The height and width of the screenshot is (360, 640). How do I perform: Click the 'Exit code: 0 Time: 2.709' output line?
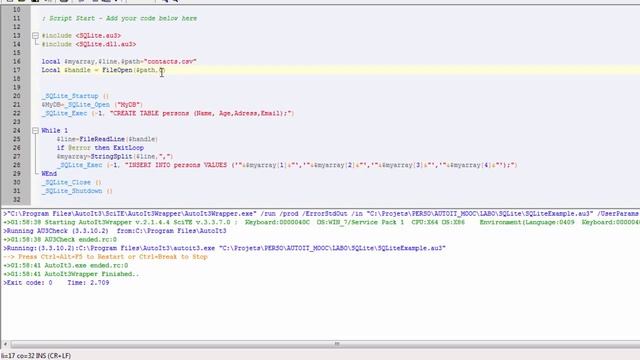[56, 283]
